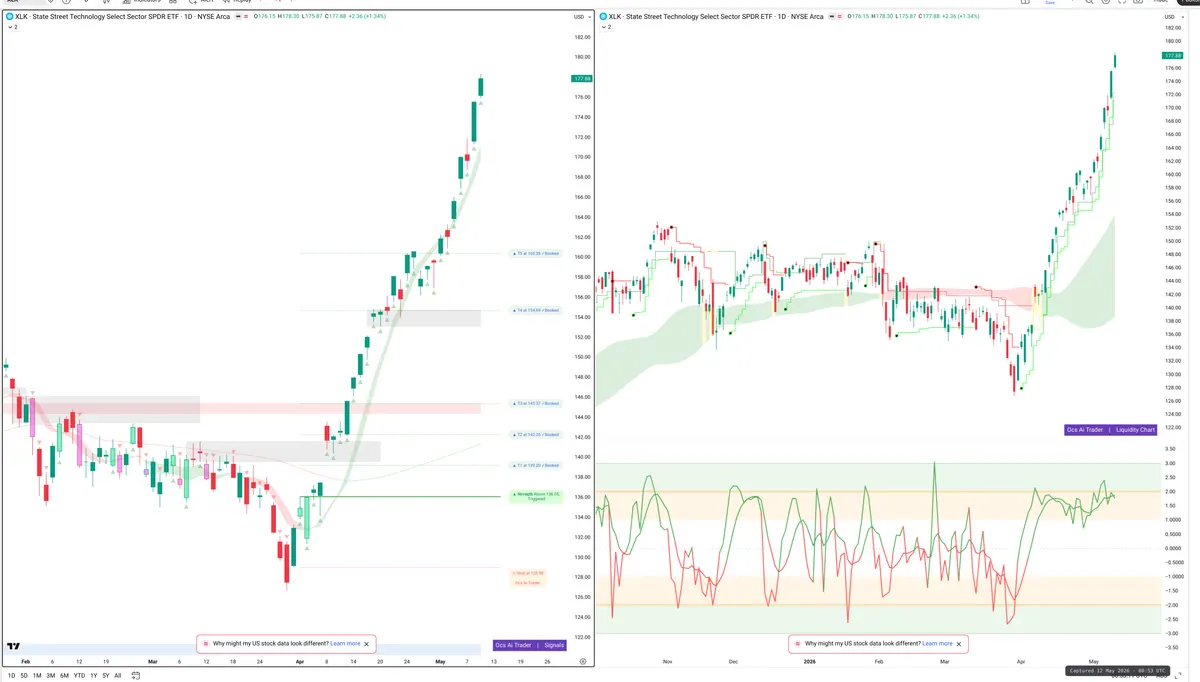
Task: Select the 6M time range
Action: click(64, 676)
